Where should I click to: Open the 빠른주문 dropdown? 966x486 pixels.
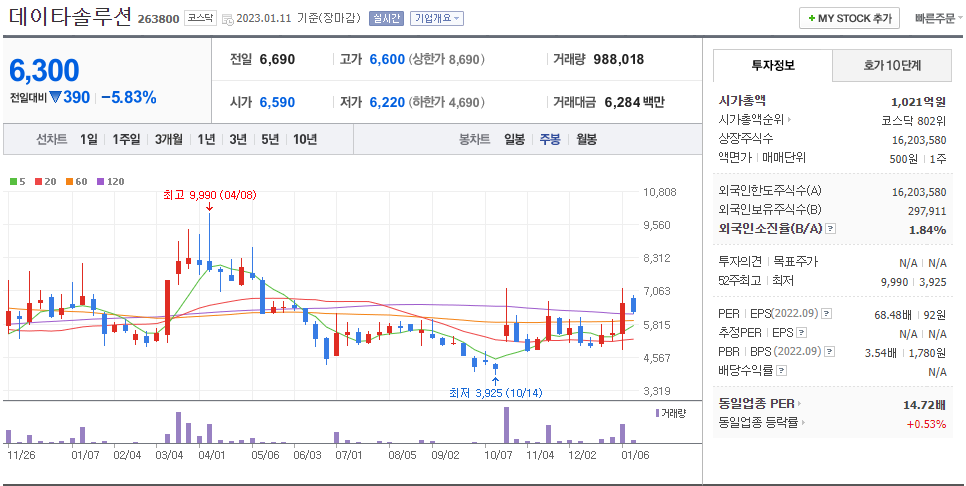[x=939, y=18]
